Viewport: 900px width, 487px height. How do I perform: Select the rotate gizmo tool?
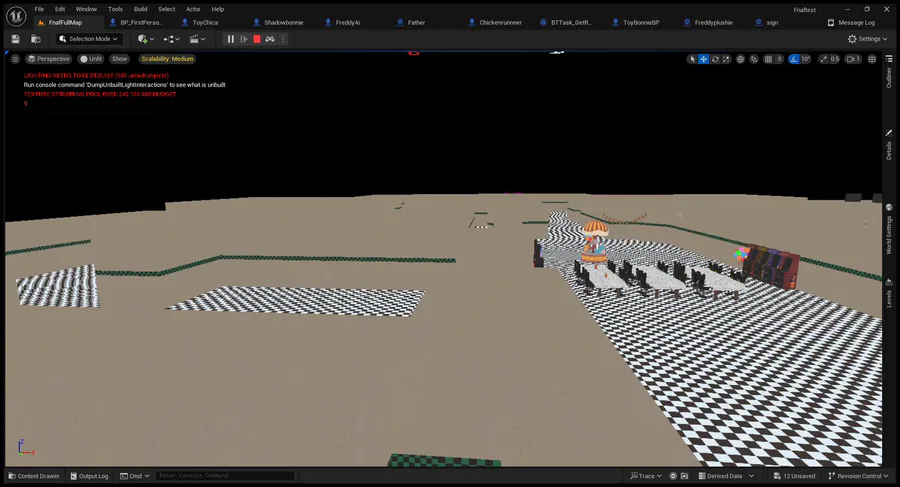coord(715,59)
